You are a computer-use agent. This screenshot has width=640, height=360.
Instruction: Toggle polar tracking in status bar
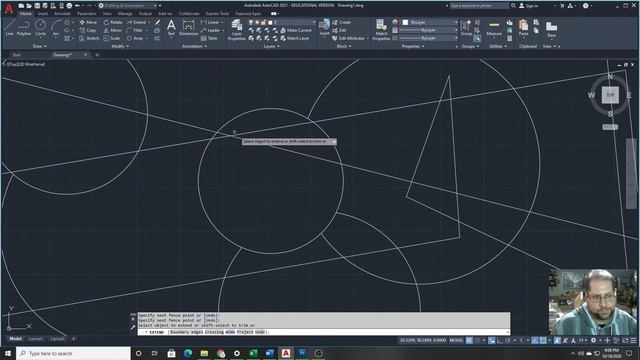point(508,340)
